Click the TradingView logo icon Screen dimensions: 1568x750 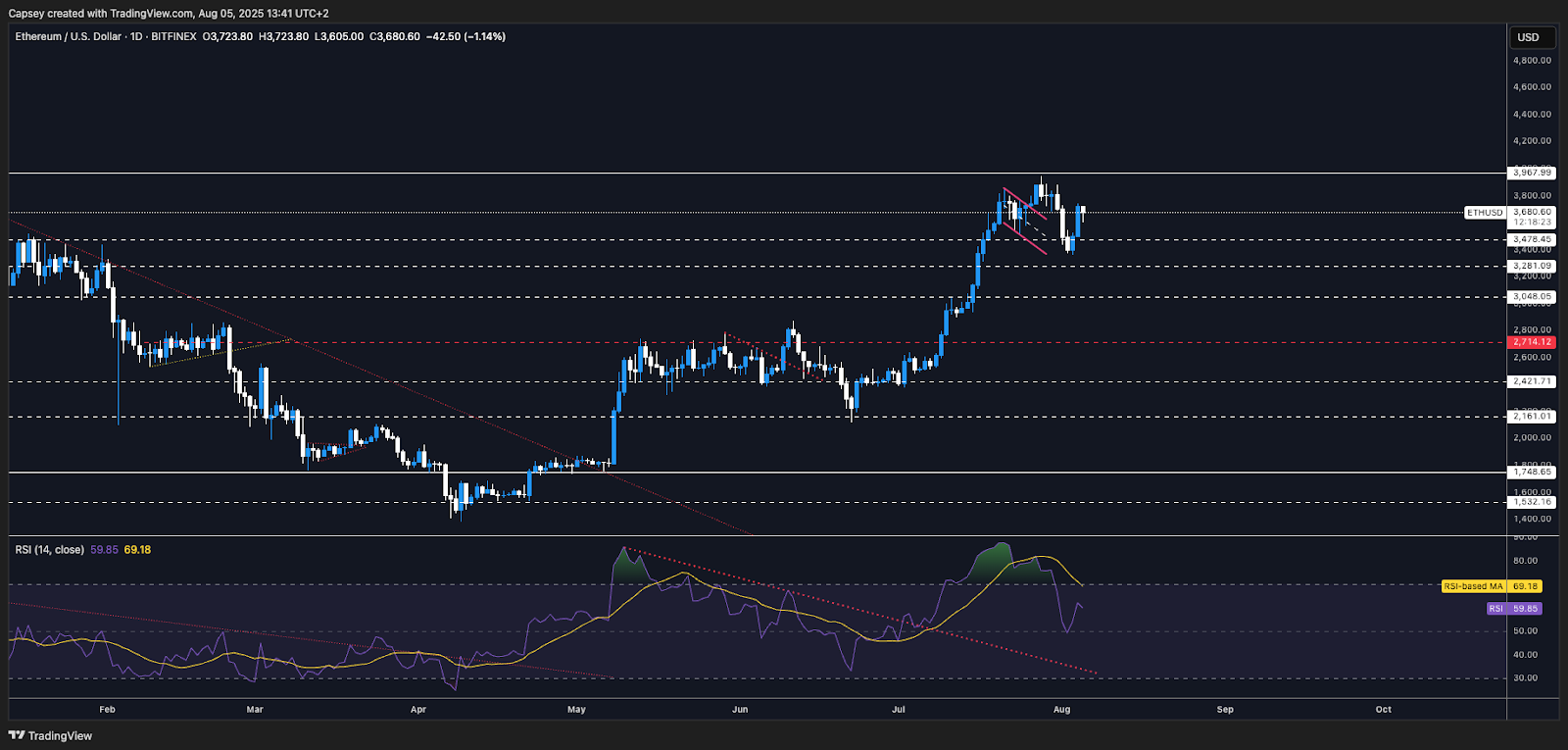pos(17,735)
